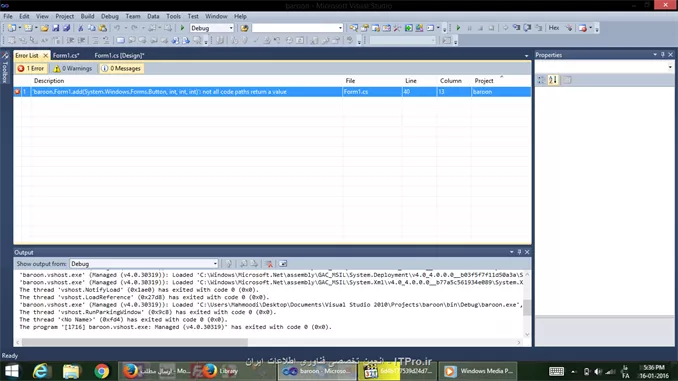Save the current file with floppy icon
678x381 pixels.
(x=56, y=28)
